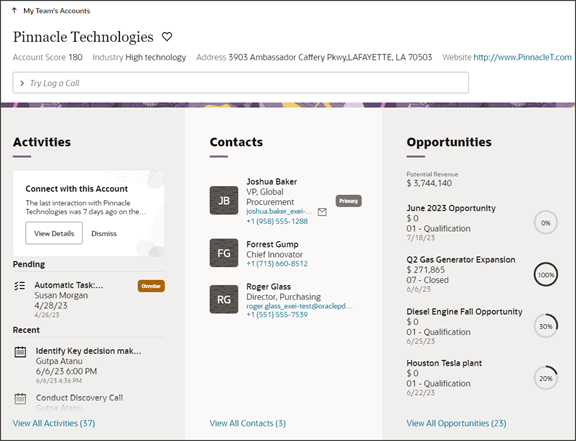The width and height of the screenshot is (576, 441).
Task: Click the FG avatar for Forrest Gump
Action: (224, 253)
